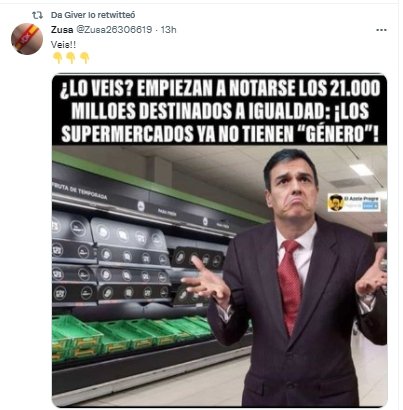Screen dimensions: 403x410
Task: Click the empty green crates in the photo
Action: 133,335
